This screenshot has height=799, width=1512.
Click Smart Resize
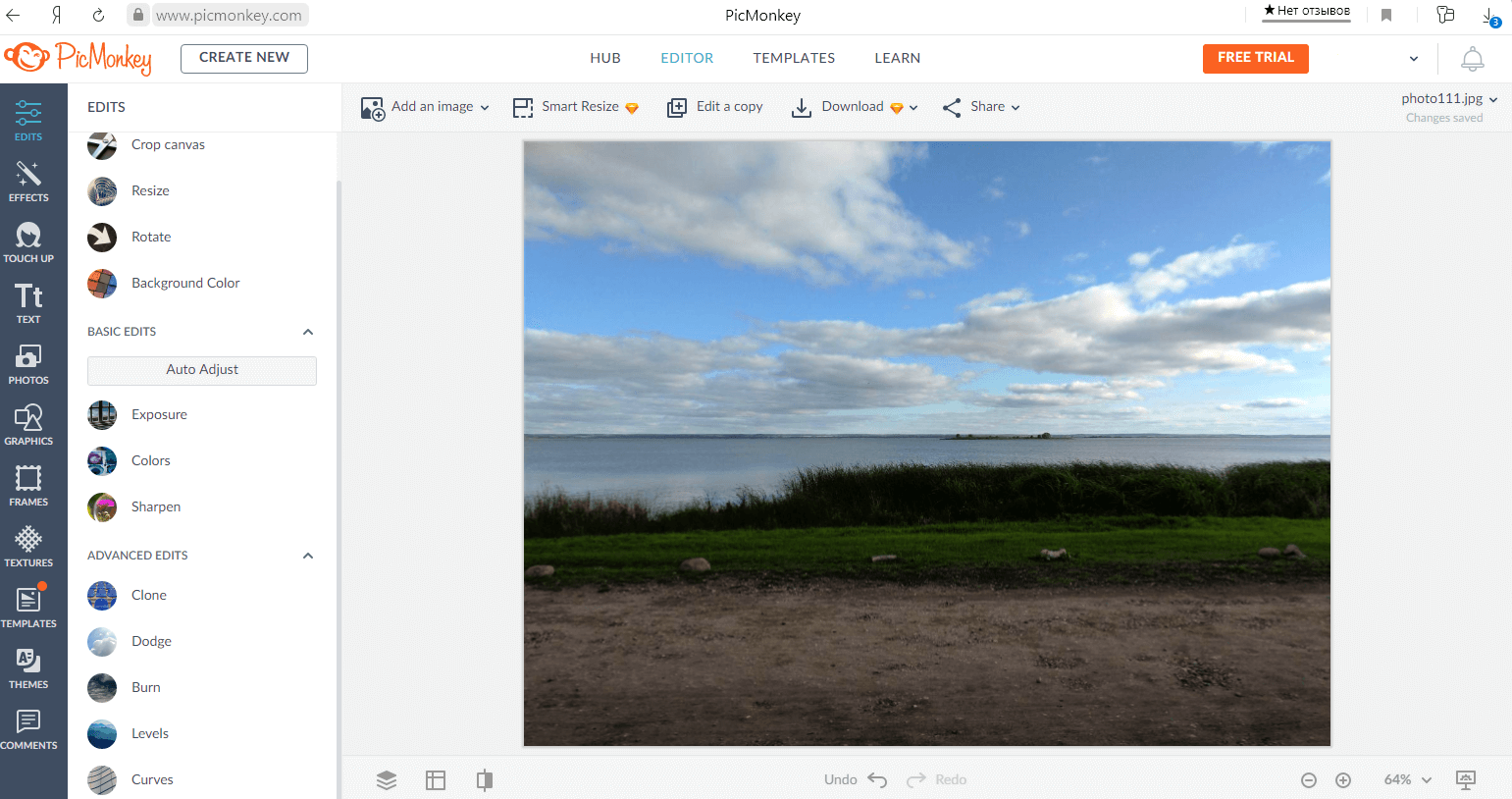click(x=576, y=107)
